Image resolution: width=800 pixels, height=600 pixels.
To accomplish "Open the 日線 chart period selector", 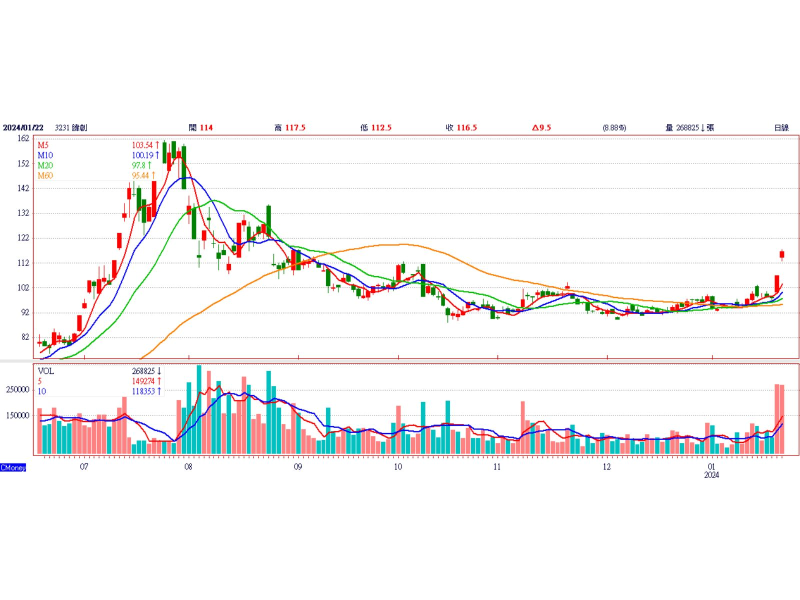I will 780,128.
